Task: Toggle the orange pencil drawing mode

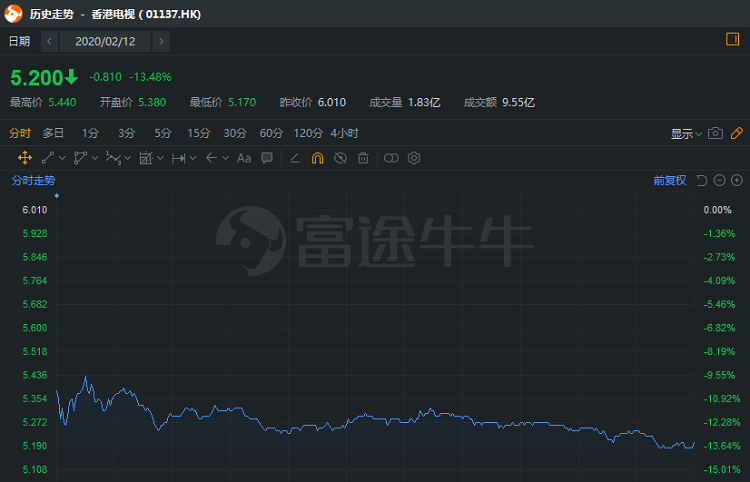Action: click(x=737, y=133)
